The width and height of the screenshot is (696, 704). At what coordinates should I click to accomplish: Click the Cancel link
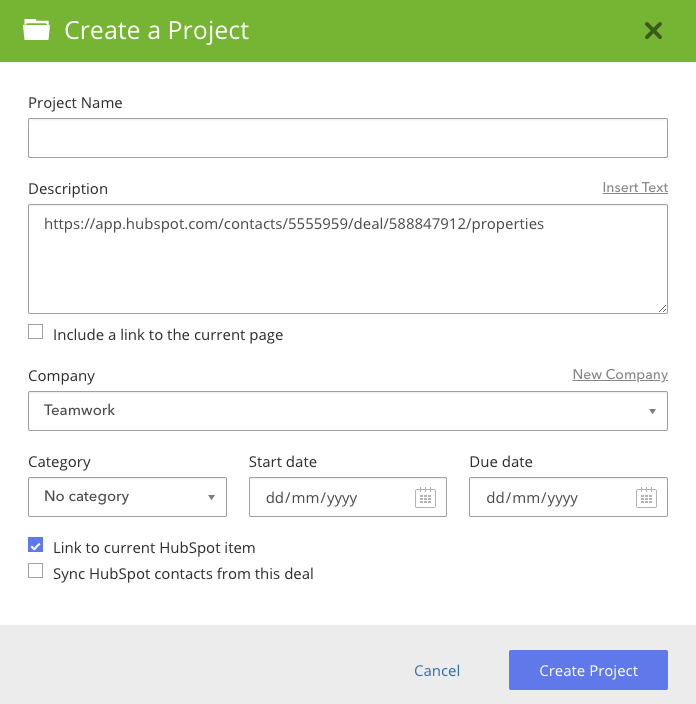click(436, 670)
